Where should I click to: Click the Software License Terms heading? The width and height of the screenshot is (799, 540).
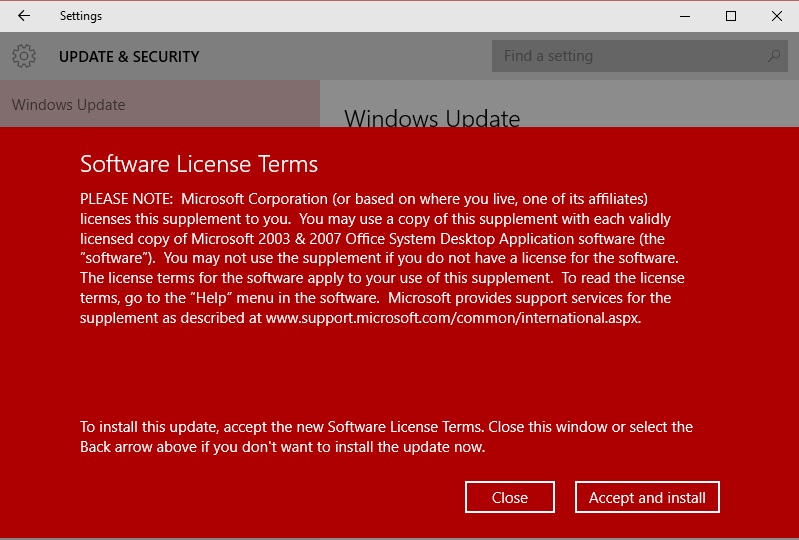199,164
